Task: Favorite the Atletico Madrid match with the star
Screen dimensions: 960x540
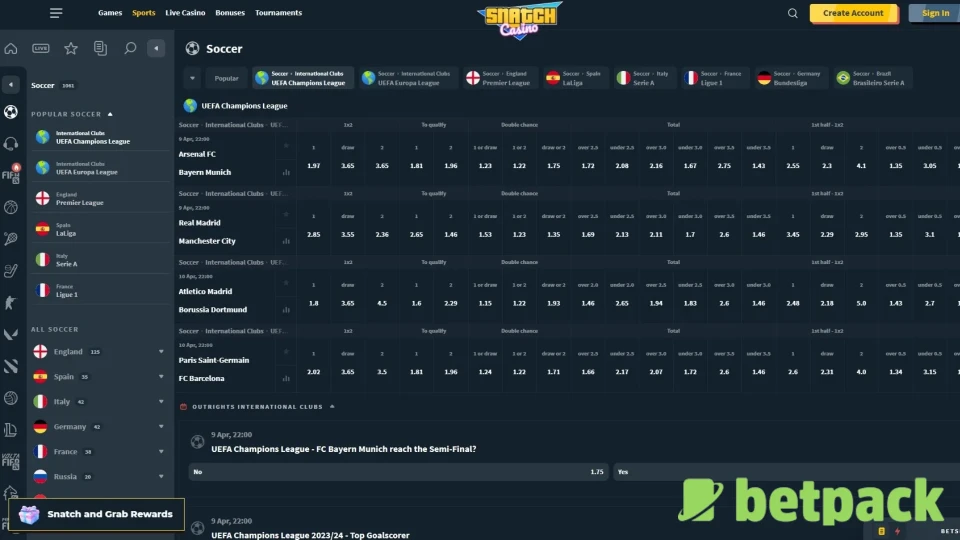Action: 287,283
